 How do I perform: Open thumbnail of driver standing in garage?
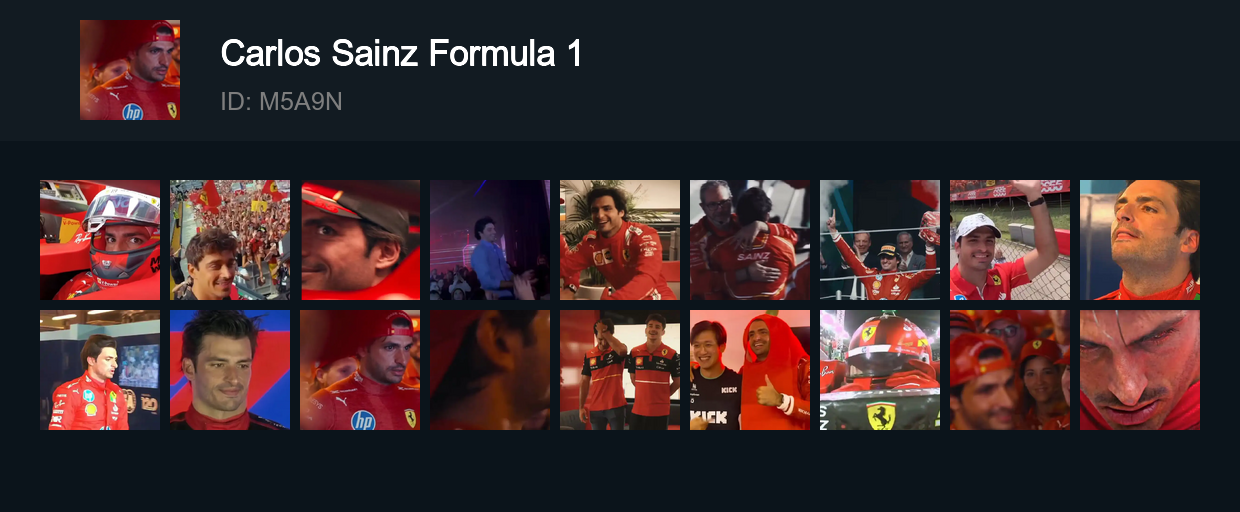pos(100,370)
